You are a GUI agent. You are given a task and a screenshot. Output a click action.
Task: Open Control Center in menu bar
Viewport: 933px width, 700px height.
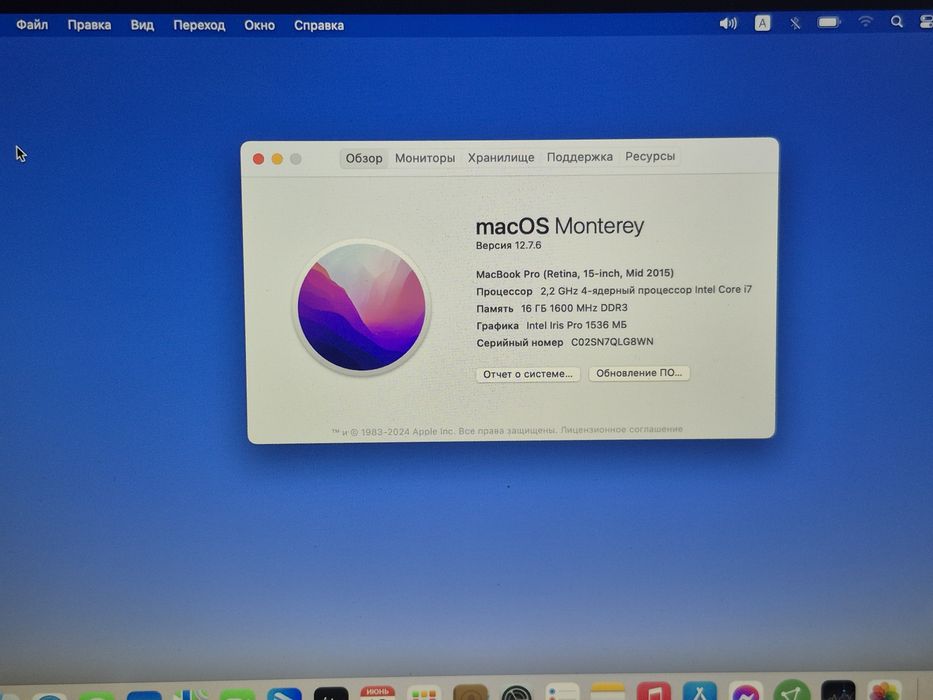pos(926,22)
